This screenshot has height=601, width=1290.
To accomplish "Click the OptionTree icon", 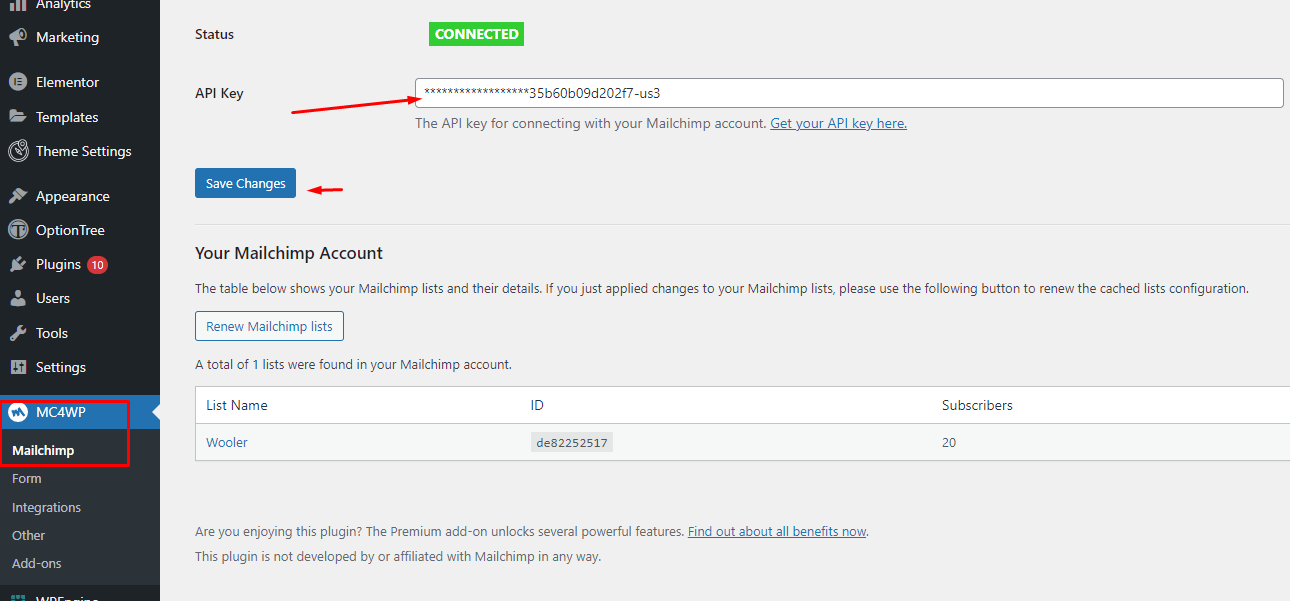I will [18, 230].
